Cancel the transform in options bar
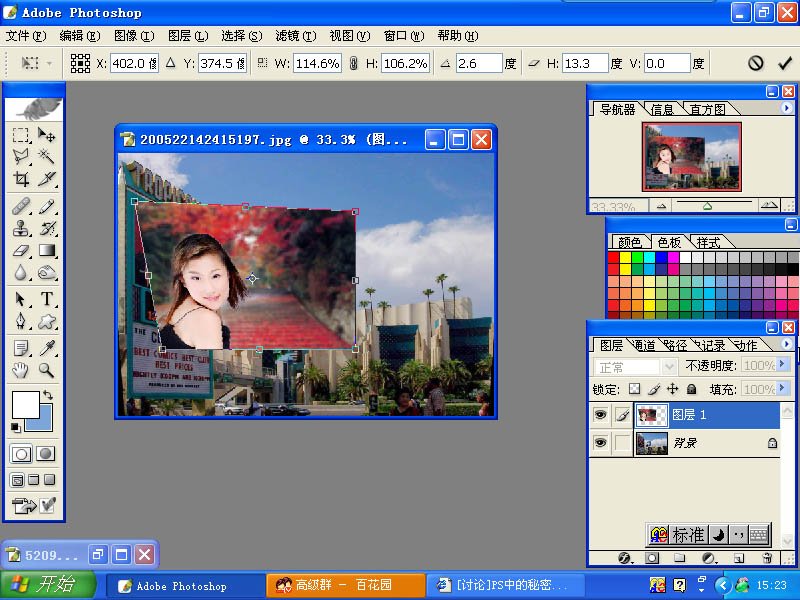This screenshot has width=800, height=600. click(756, 63)
